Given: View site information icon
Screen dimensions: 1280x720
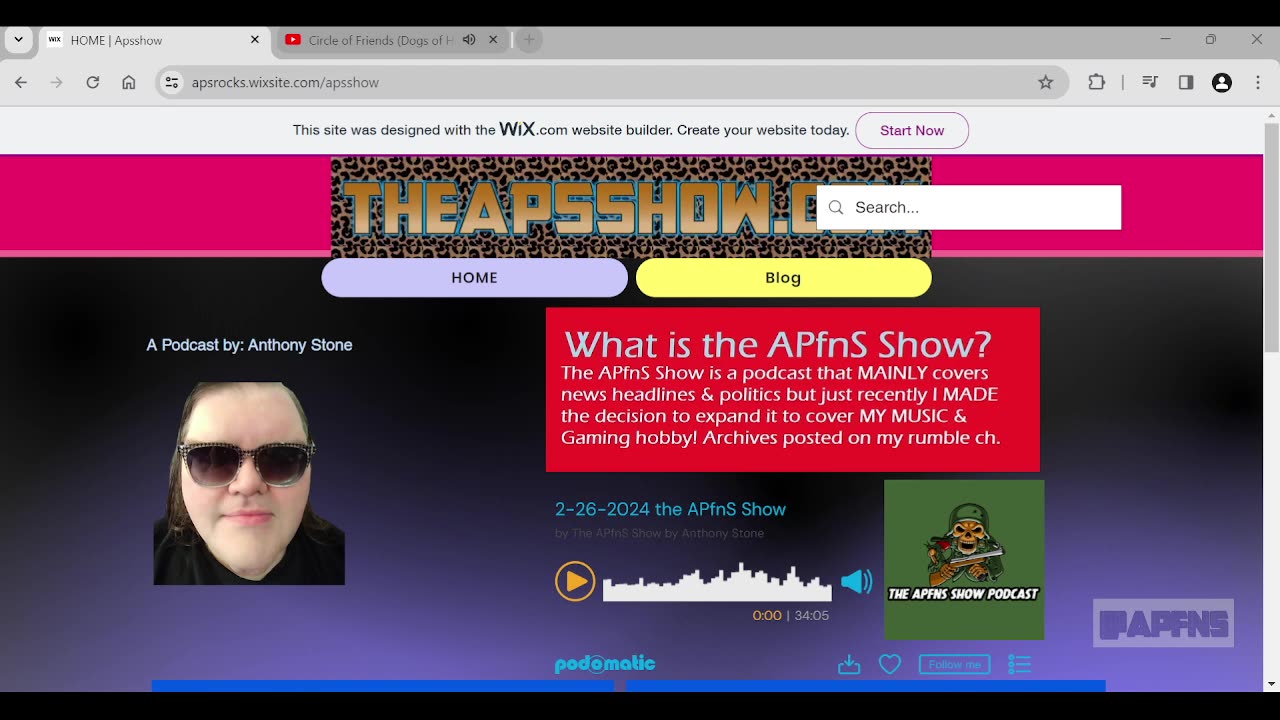Looking at the screenshot, I should 172,82.
